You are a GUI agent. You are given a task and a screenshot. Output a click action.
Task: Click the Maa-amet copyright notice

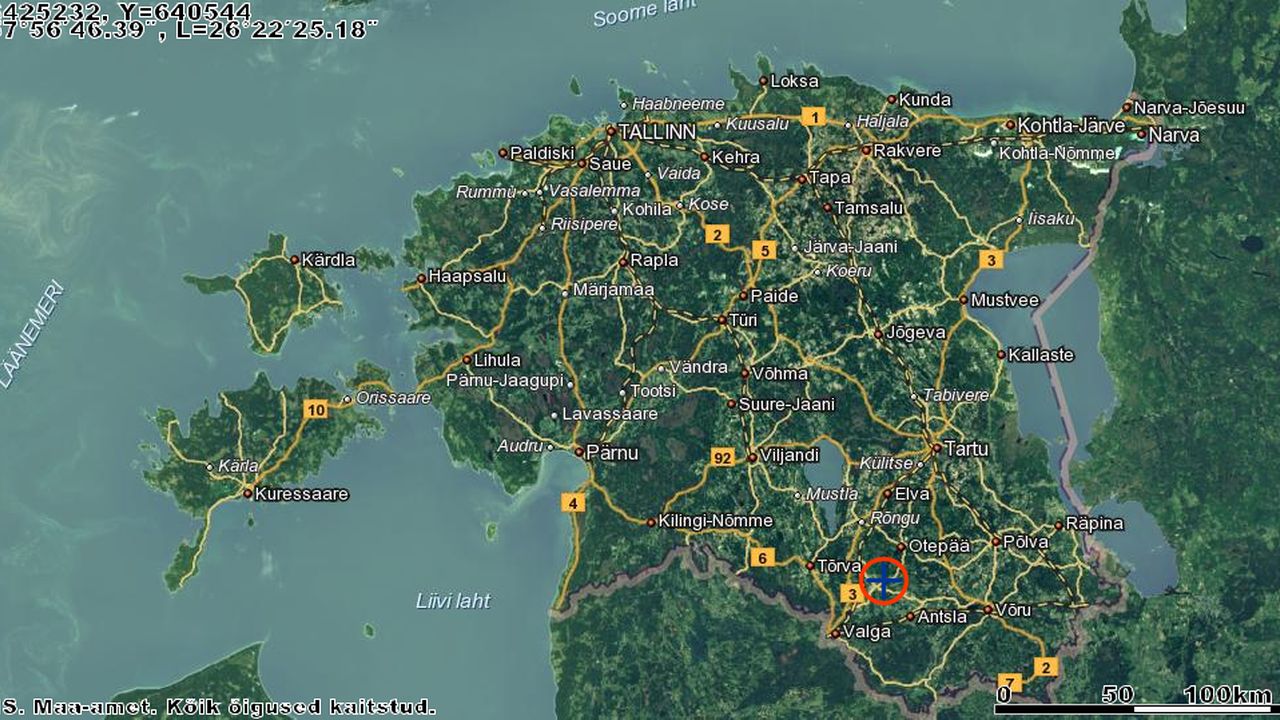pos(218,707)
